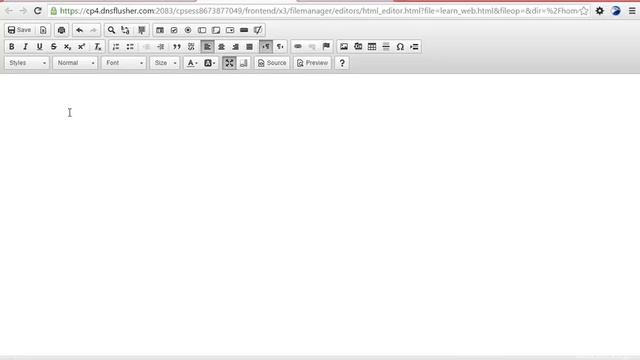Image resolution: width=640 pixels, height=360 pixels.
Task: Insert a form element
Action: coord(160,30)
